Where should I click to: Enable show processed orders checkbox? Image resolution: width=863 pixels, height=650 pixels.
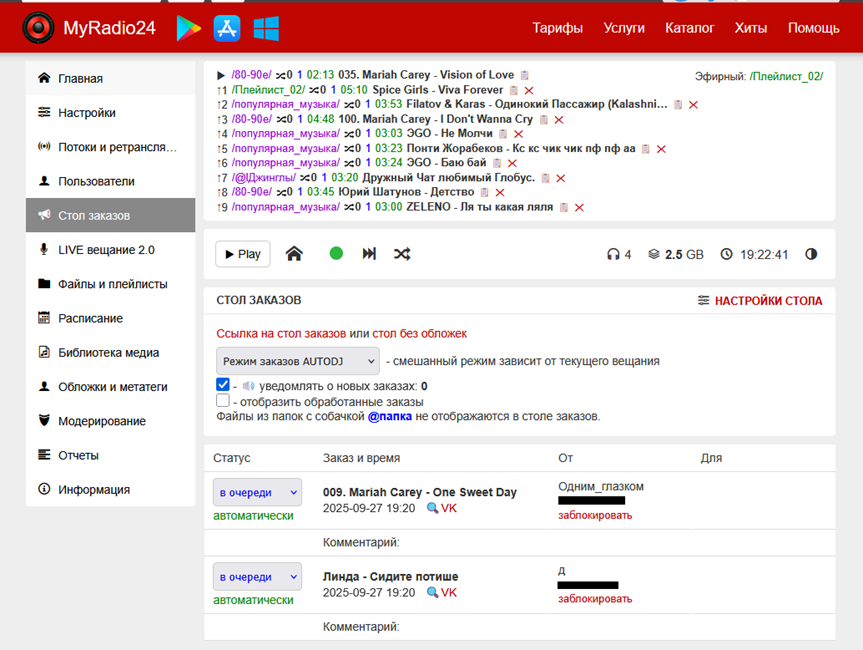tap(223, 401)
